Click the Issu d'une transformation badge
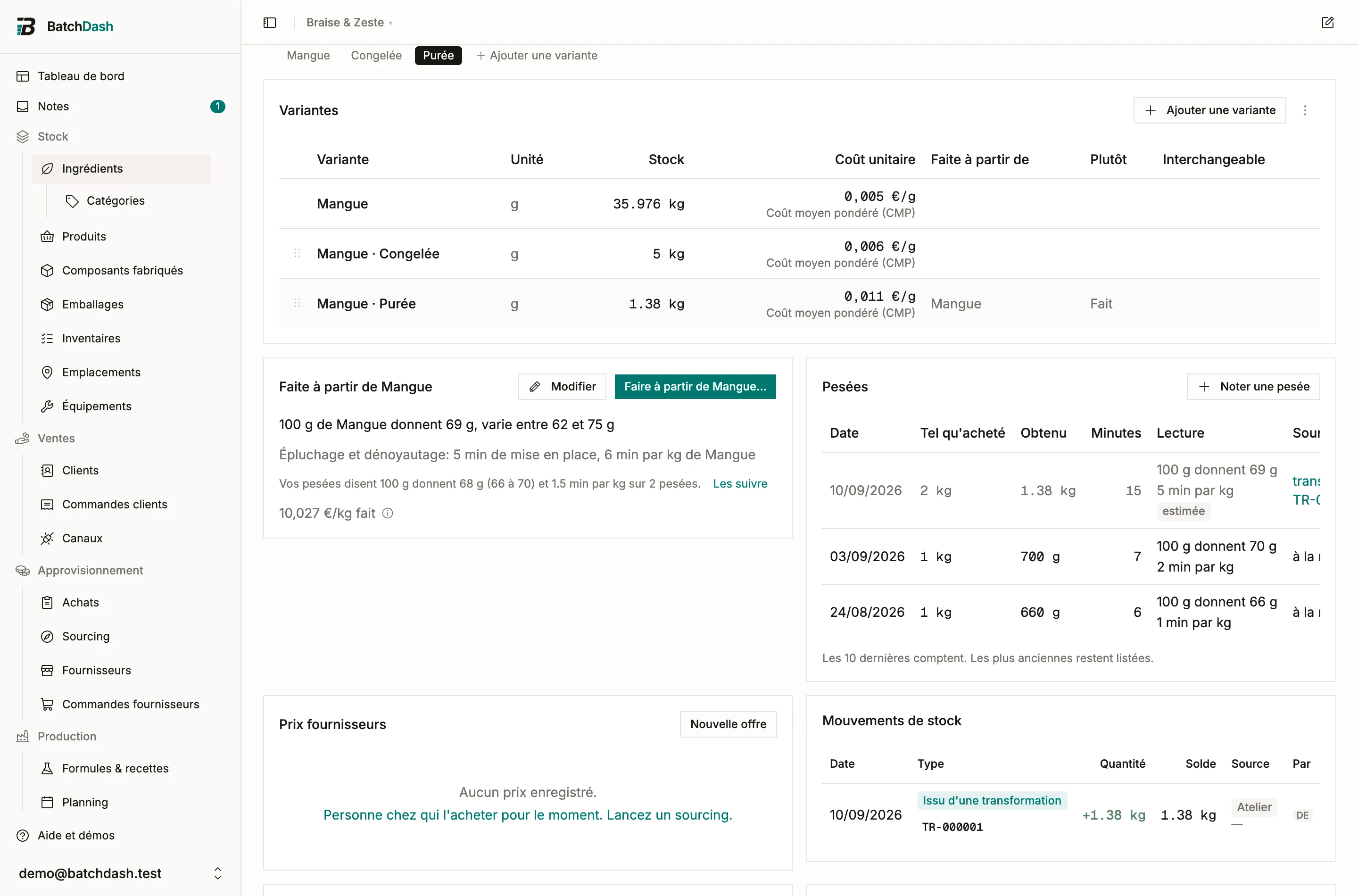The width and height of the screenshot is (1358, 896). click(x=992, y=801)
